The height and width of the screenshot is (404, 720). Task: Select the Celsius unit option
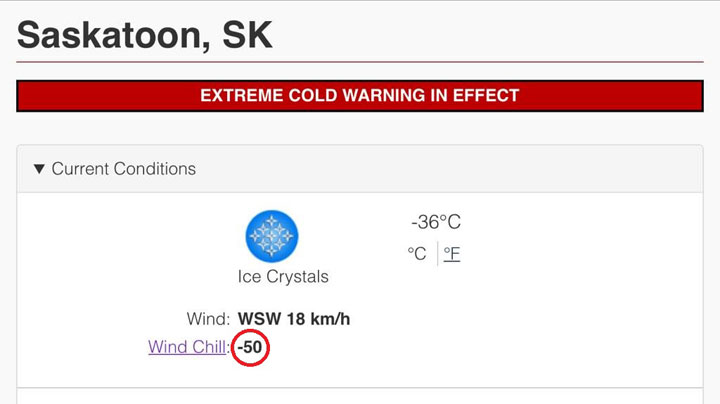pos(417,253)
